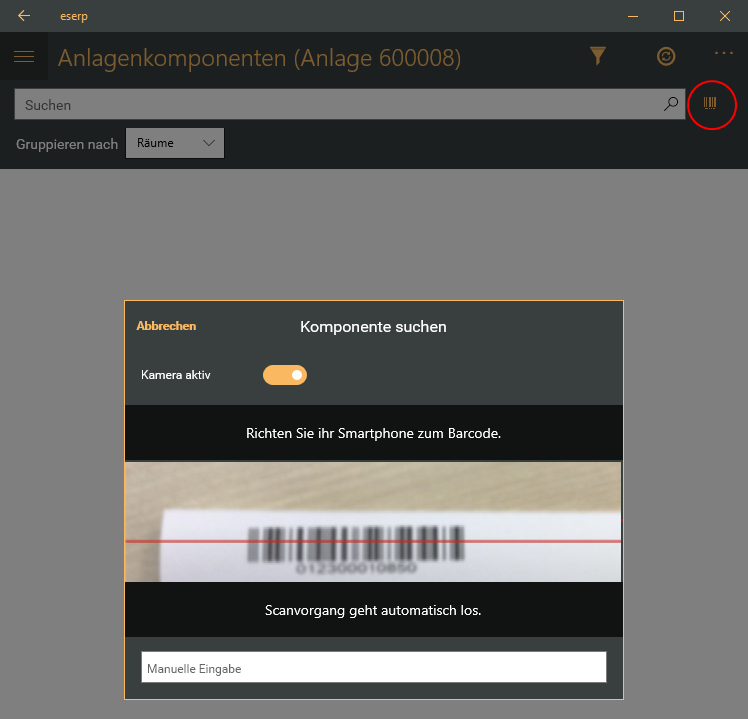Click the camera barcode preview image

click(373, 521)
